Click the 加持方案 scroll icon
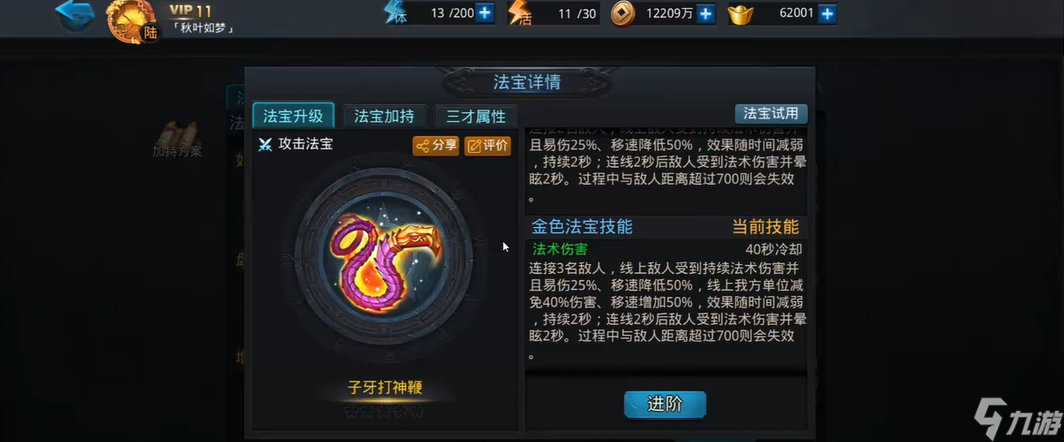 (x=176, y=134)
